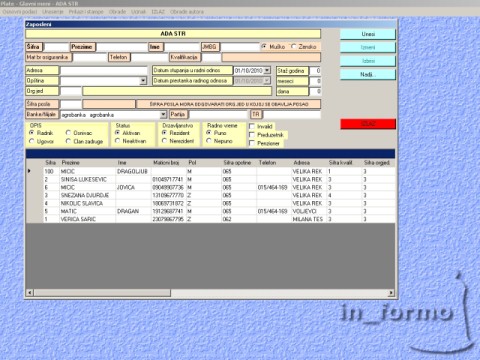This screenshot has height=360, width=480.
Task: Open the Osnovni podaci menu
Action: (20, 12)
